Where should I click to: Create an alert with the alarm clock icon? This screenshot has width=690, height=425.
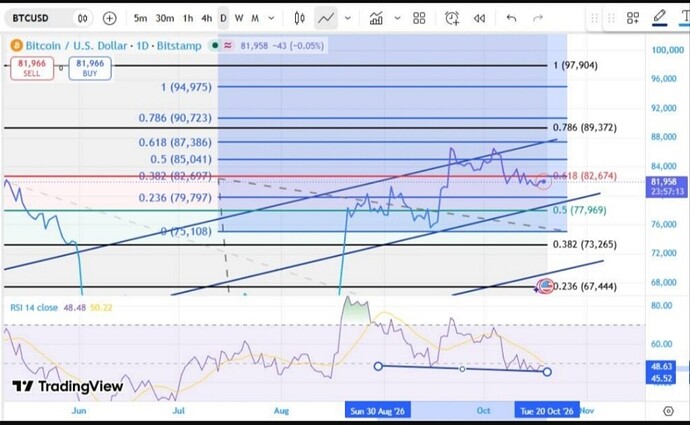452,18
